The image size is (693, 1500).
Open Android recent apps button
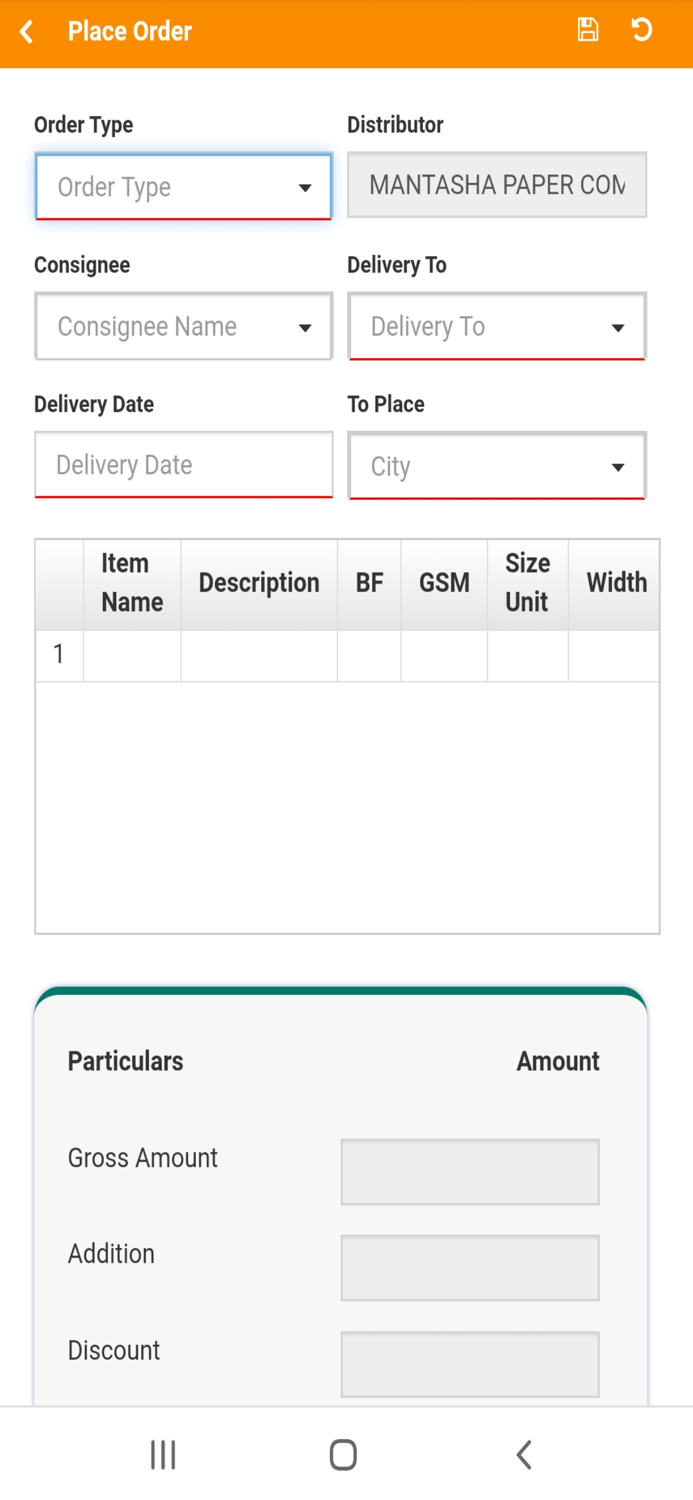coord(163,1454)
